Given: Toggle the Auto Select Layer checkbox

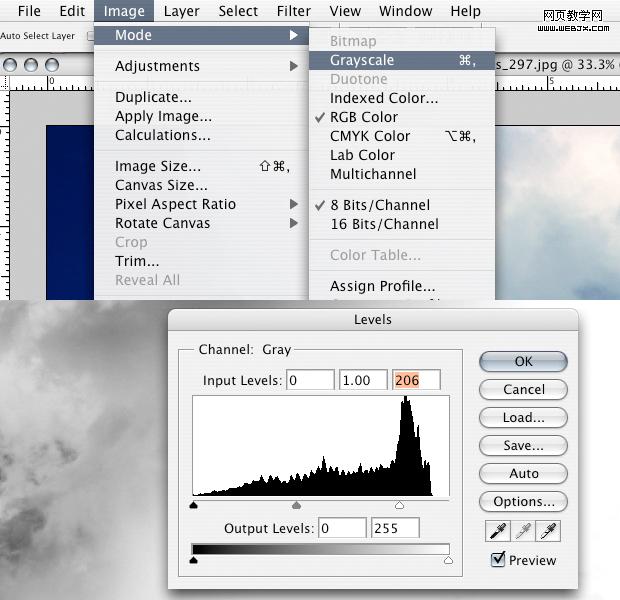Looking at the screenshot, I should [x=91, y=36].
